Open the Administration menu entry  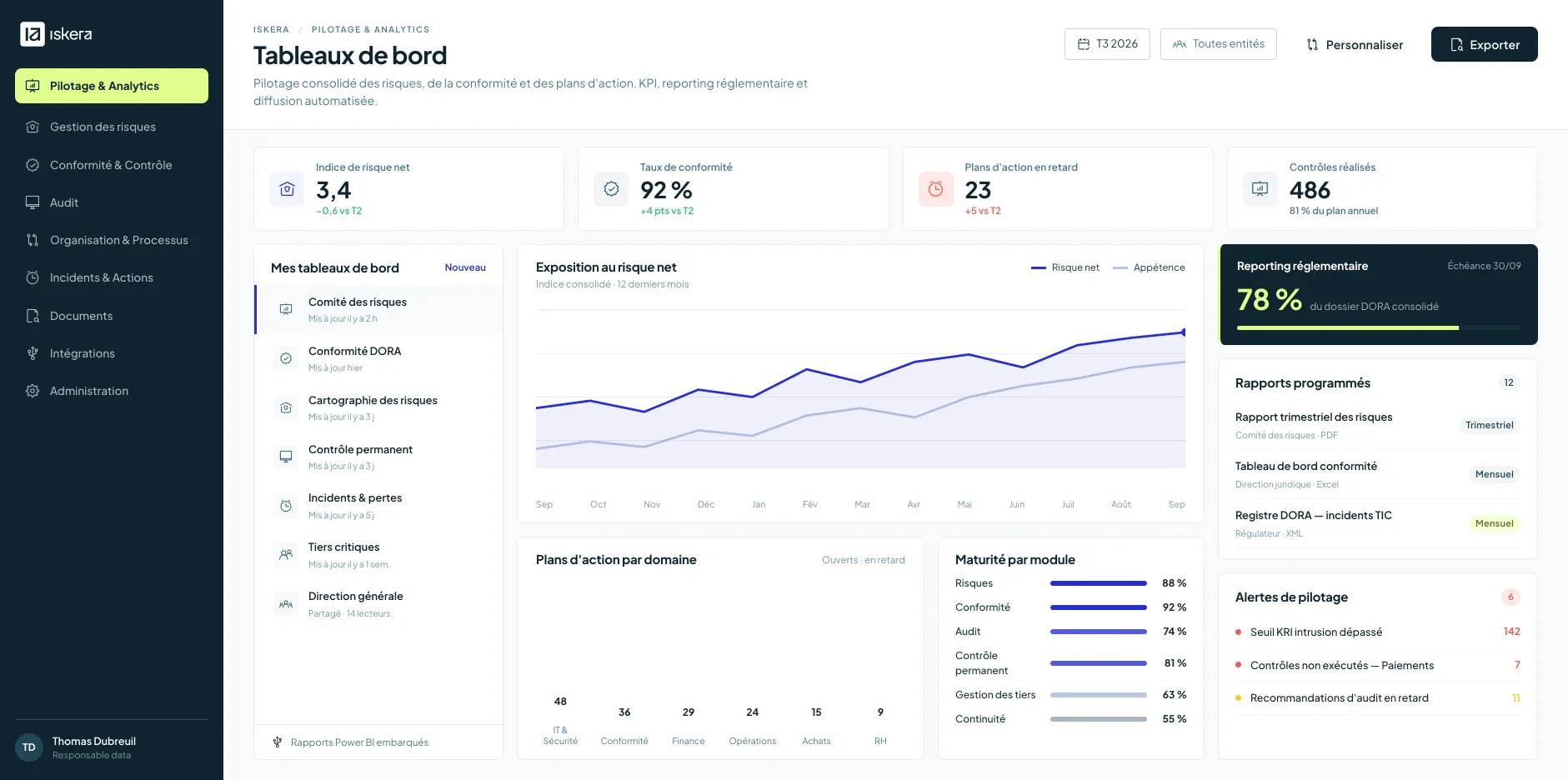(112, 391)
